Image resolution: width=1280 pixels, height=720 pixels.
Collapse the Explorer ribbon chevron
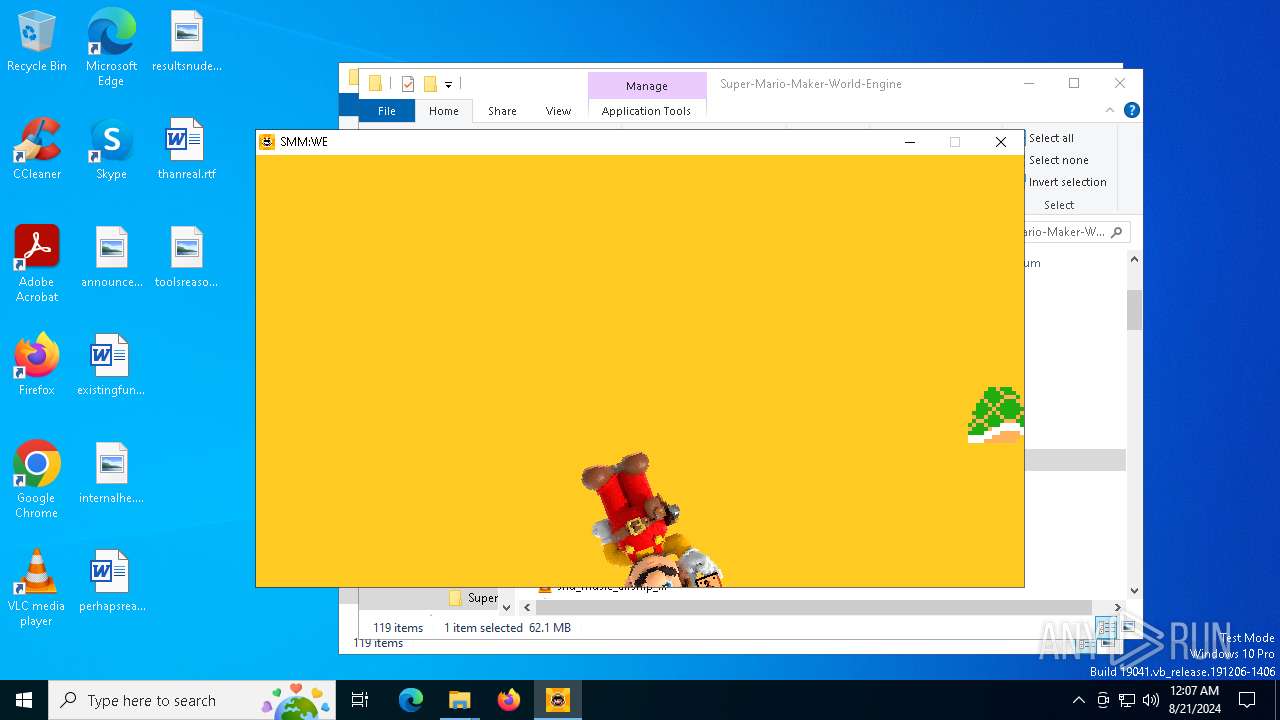click(x=1110, y=110)
